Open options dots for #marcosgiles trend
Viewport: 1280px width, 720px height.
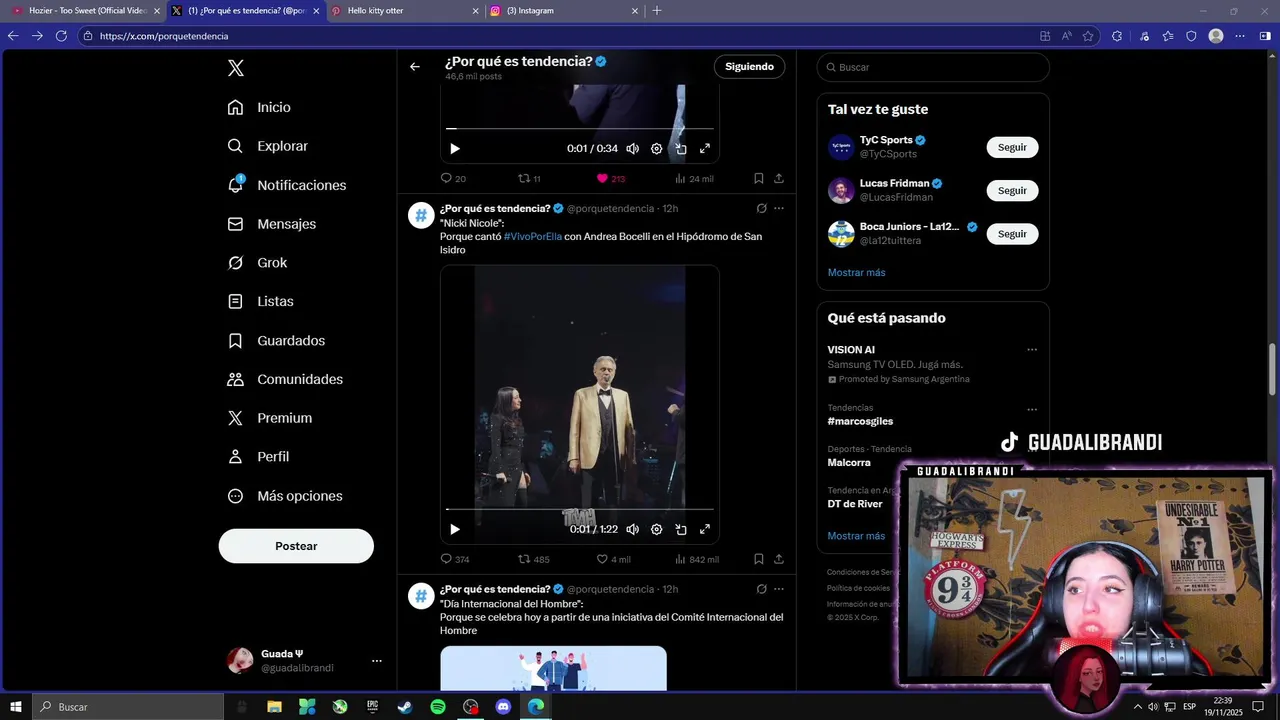pyautogui.click(x=1032, y=409)
